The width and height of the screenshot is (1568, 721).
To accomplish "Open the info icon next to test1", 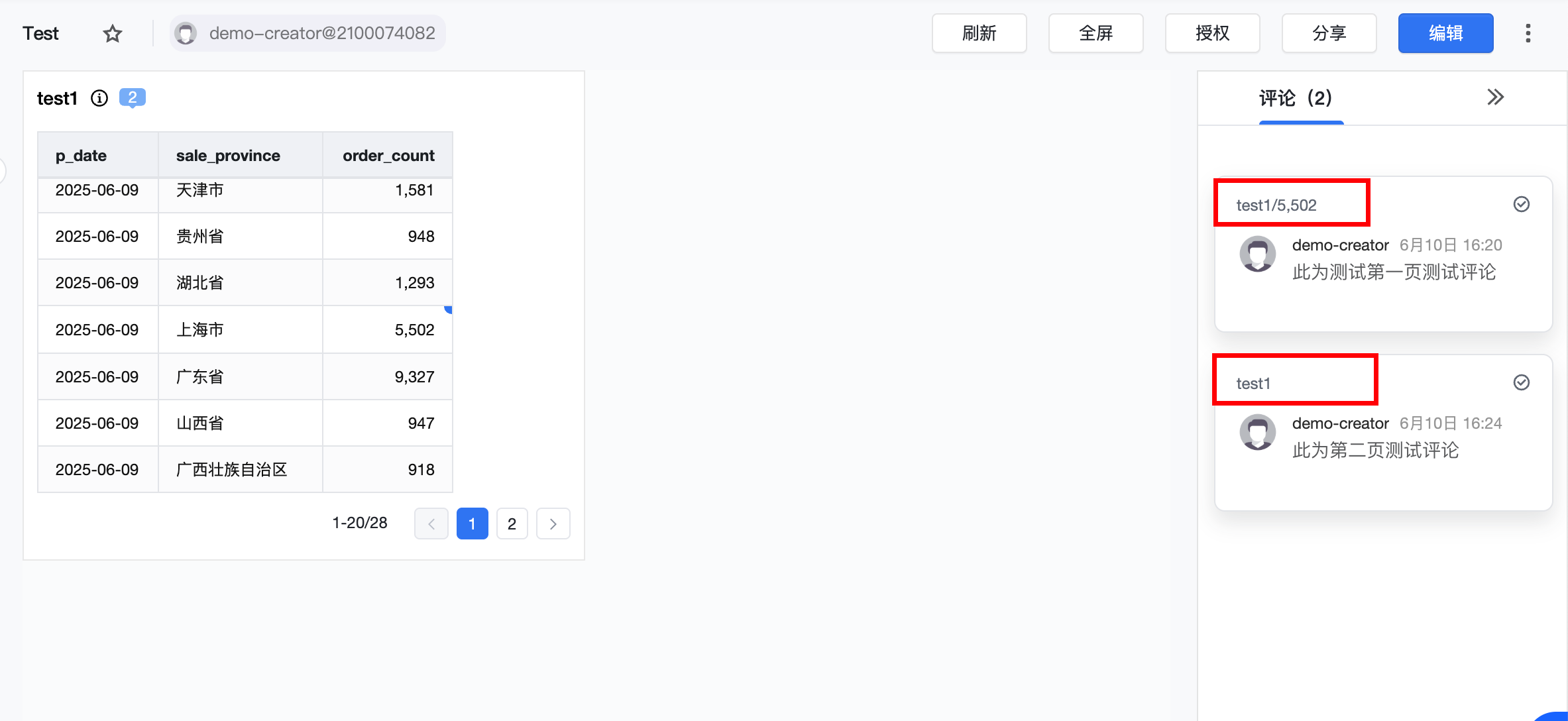I will (x=99, y=98).
